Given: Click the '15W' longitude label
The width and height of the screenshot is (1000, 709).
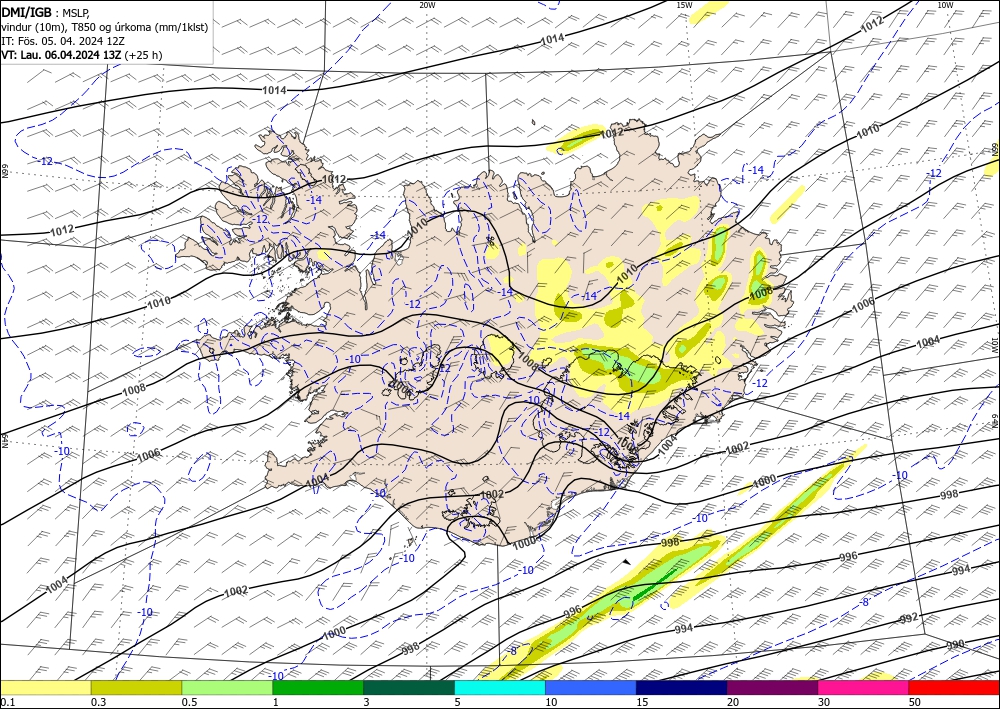Looking at the screenshot, I should point(684,5).
